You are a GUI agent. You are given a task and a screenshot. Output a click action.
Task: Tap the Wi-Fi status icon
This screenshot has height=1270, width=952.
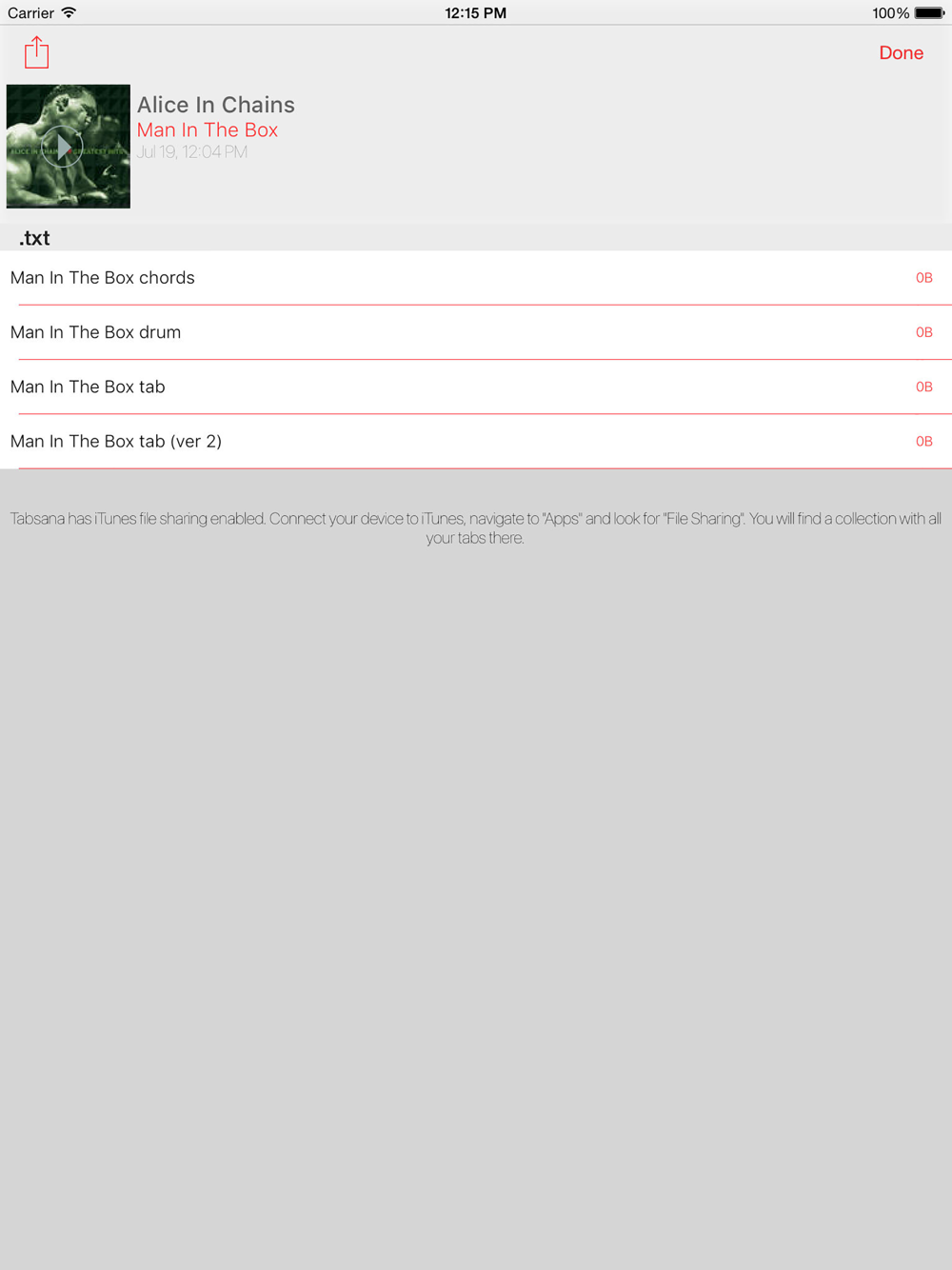(x=69, y=12)
